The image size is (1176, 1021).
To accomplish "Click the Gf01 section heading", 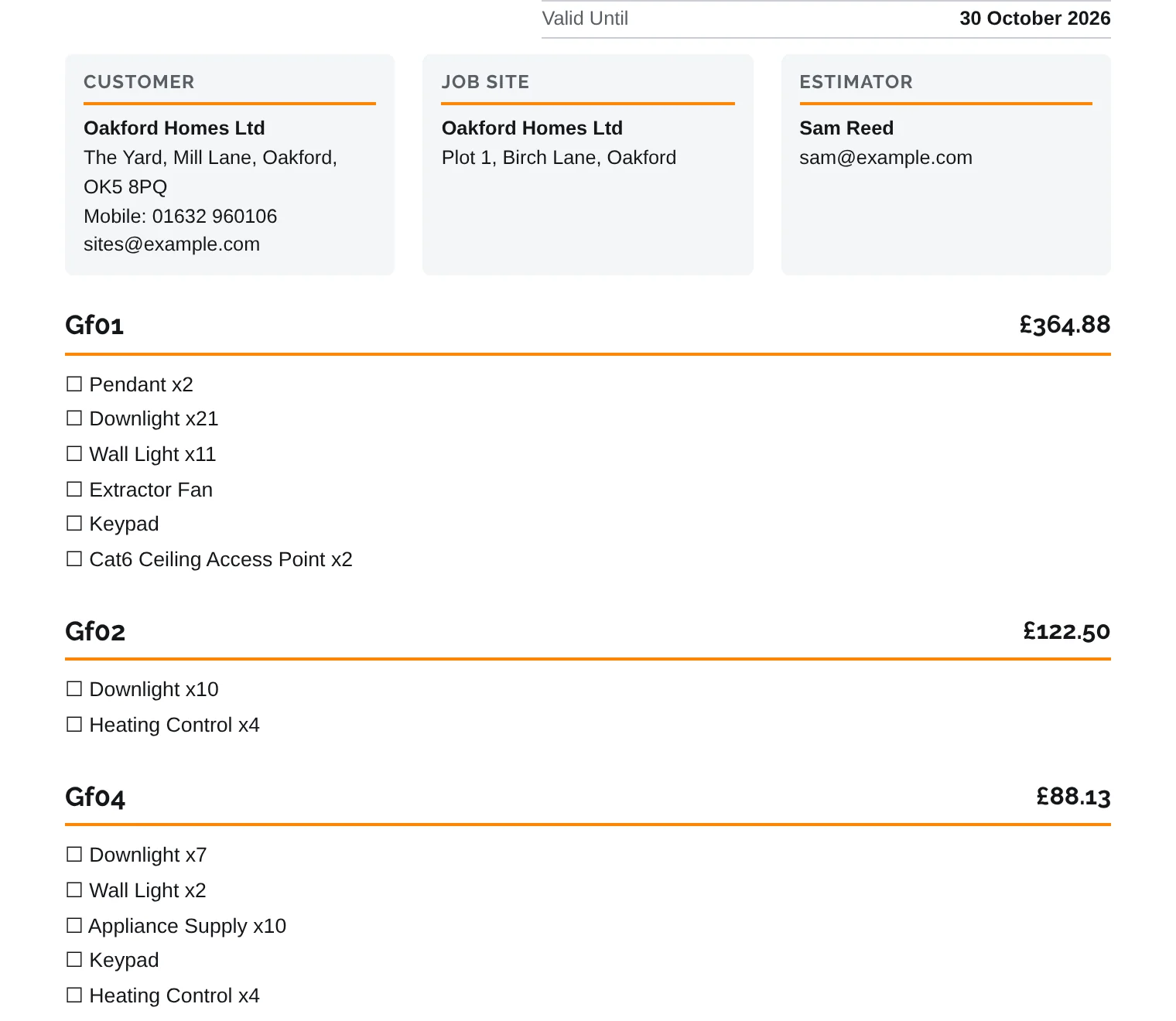I will [x=94, y=326].
